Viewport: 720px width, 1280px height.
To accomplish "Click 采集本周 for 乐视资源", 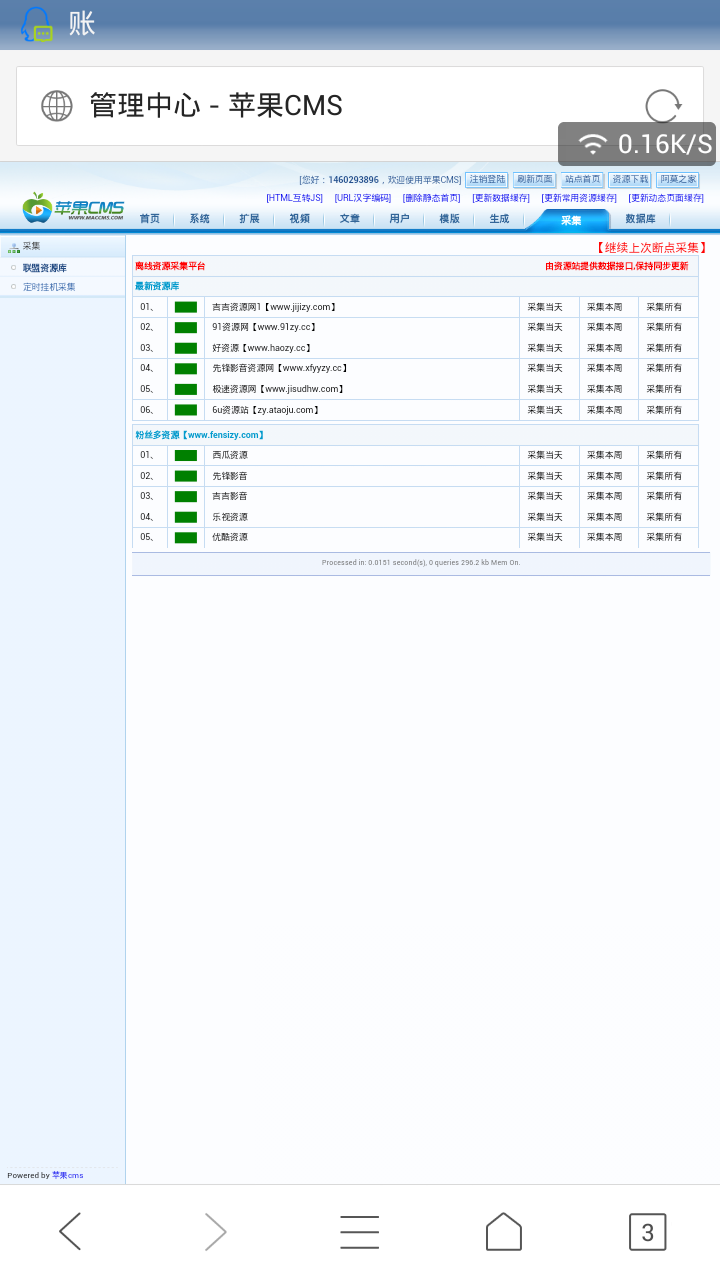I will tap(604, 517).
